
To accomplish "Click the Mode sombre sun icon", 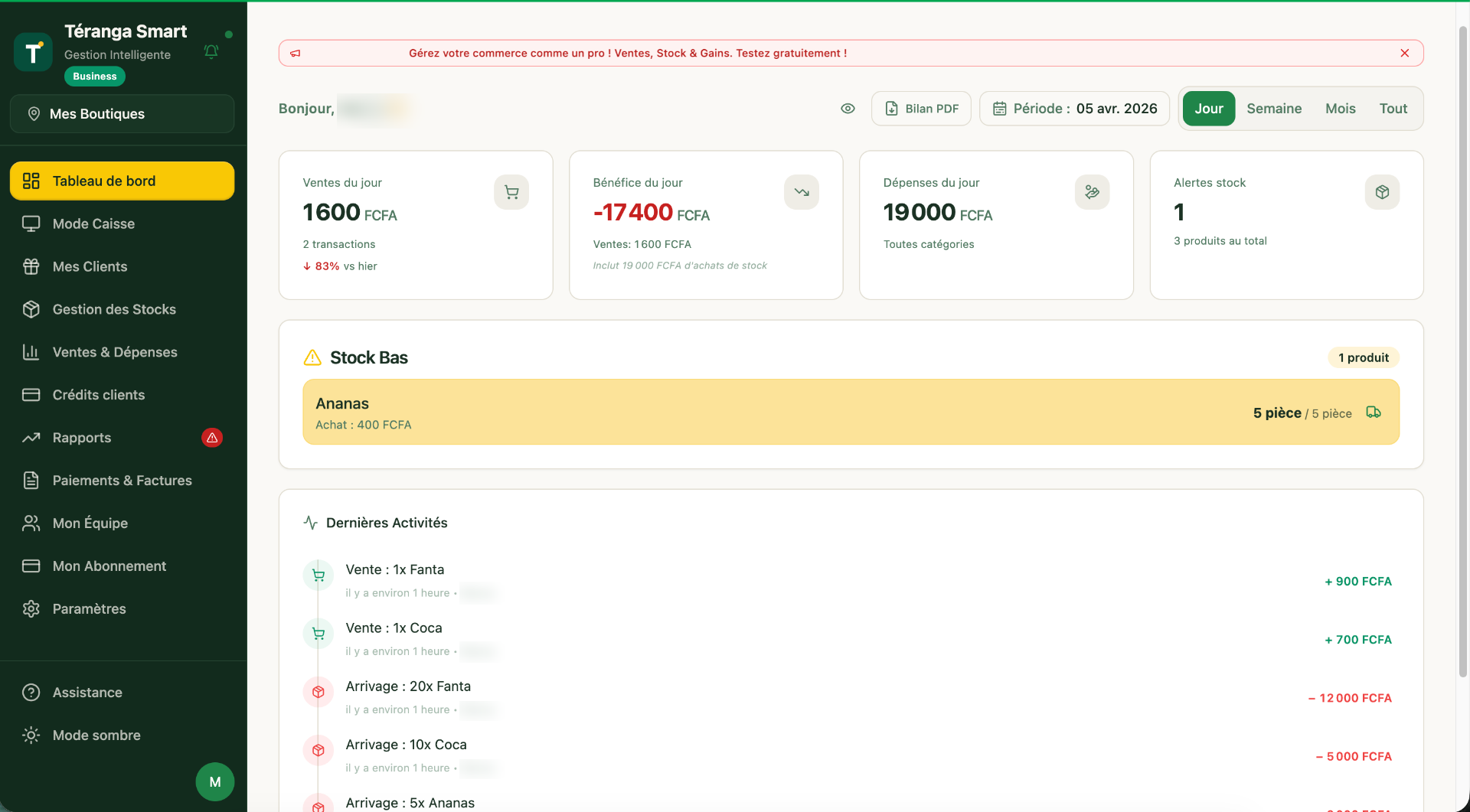I will 31,735.
